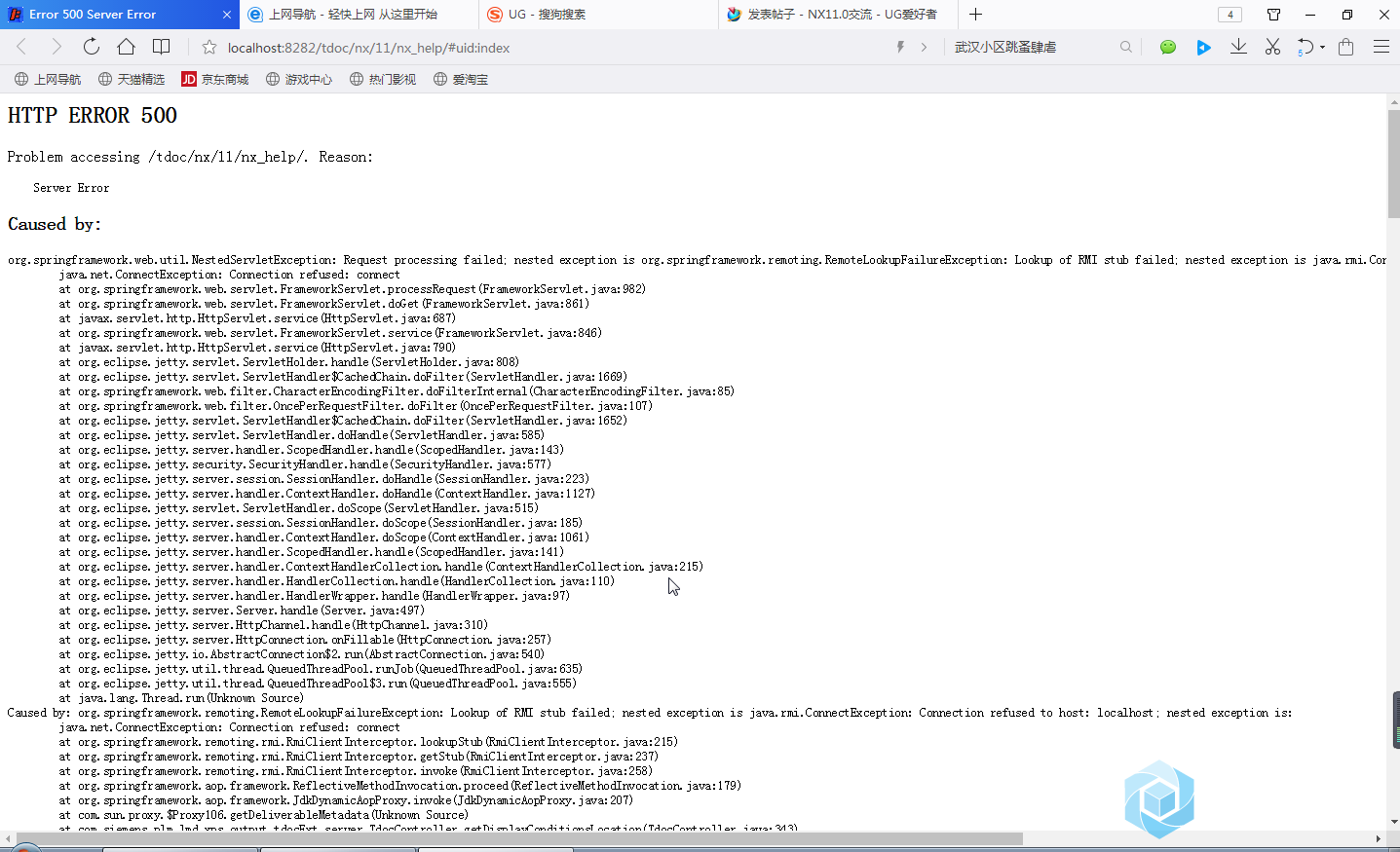Switch to the 上网导航 tab
The width and height of the screenshot is (1400, 852).
click(359, 15)
